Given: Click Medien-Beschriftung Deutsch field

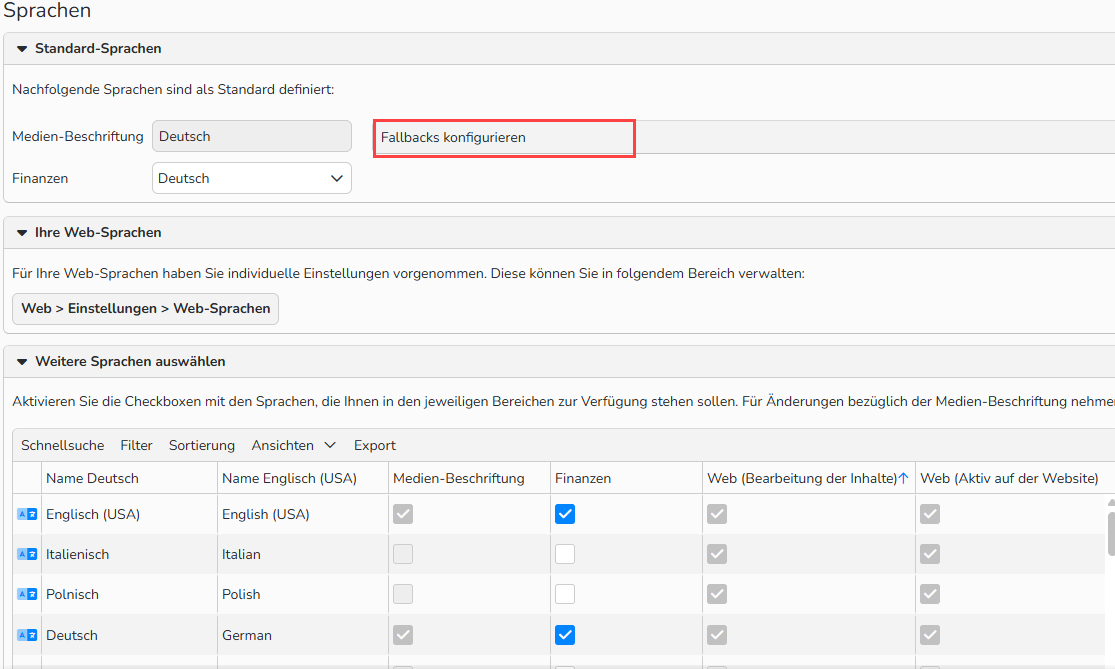Looking at the screenshot, I should [x=252, y=137].
